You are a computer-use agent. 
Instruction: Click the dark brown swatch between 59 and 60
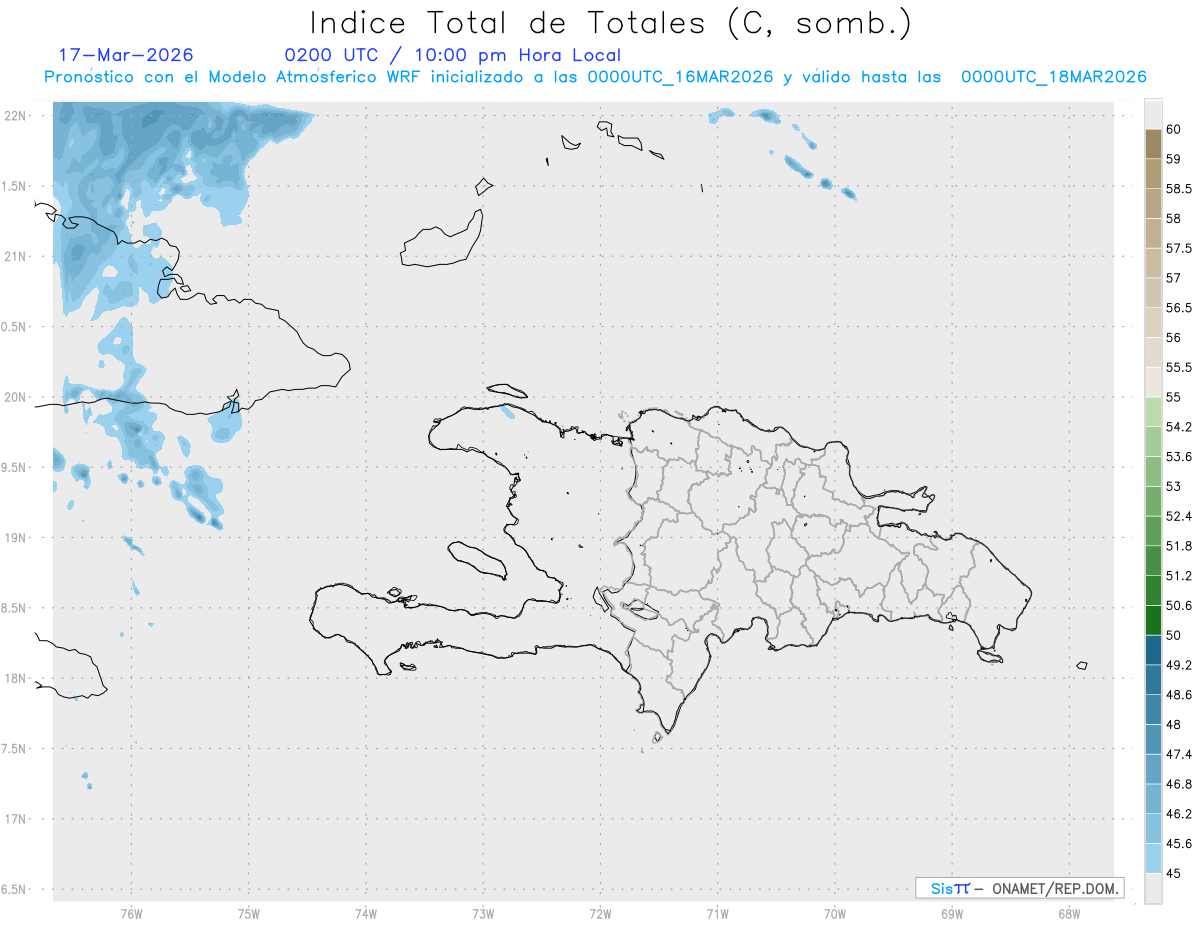pos(1153,144)
